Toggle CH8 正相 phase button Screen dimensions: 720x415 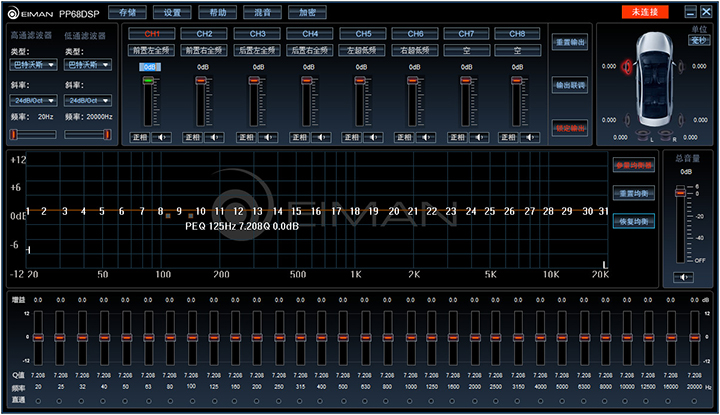coord(508,137)
